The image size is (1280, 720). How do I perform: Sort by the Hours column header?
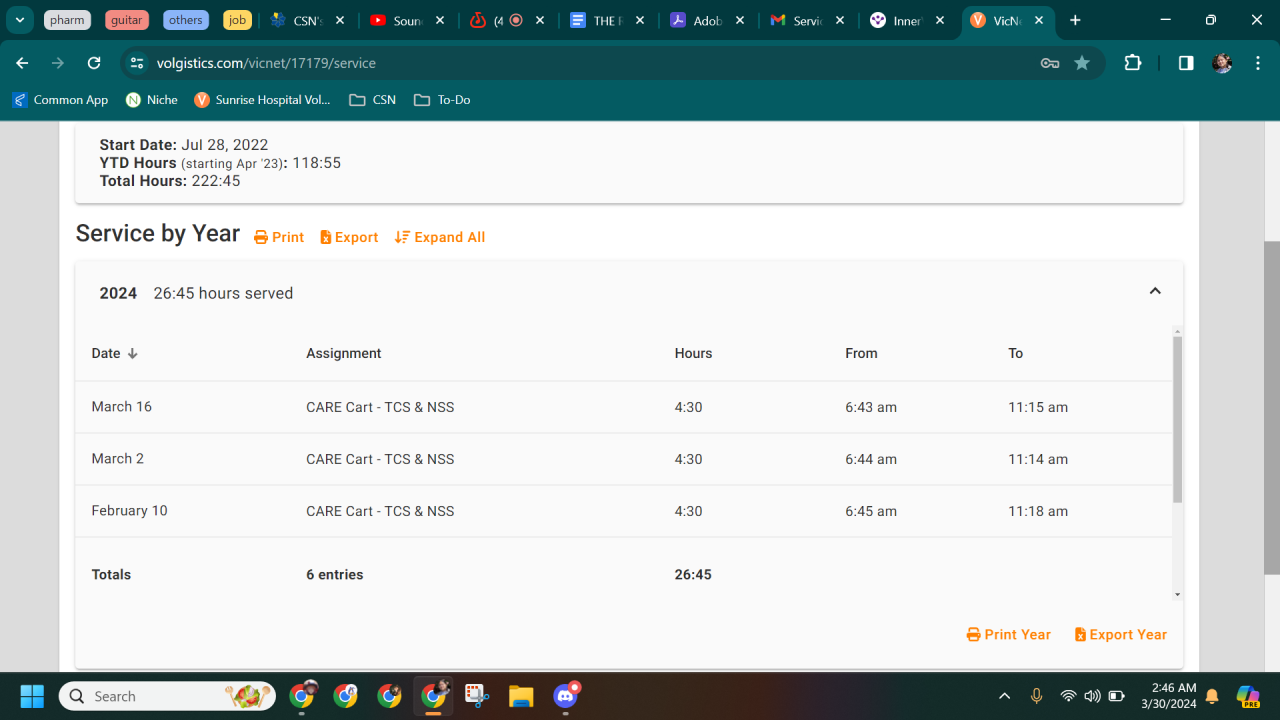693,353
